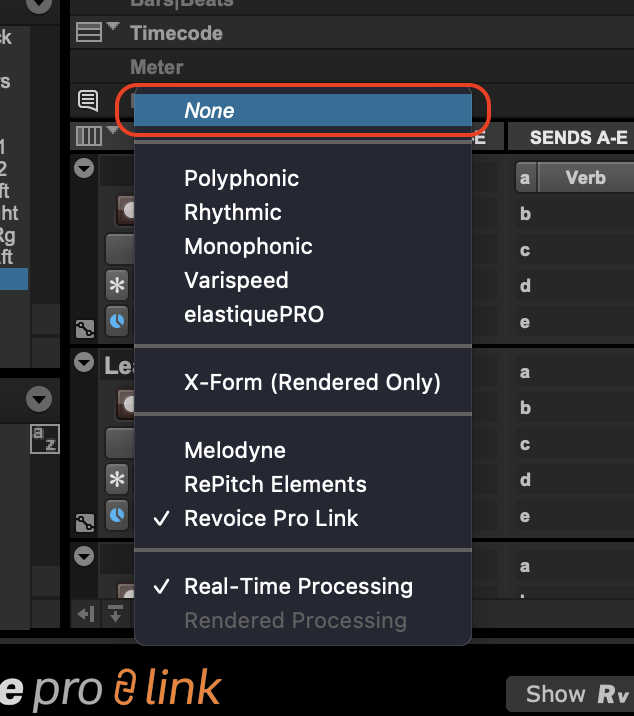The image size is (634, 716).
Task: Open the Verb send on slot a
Action: coord(585,178)
